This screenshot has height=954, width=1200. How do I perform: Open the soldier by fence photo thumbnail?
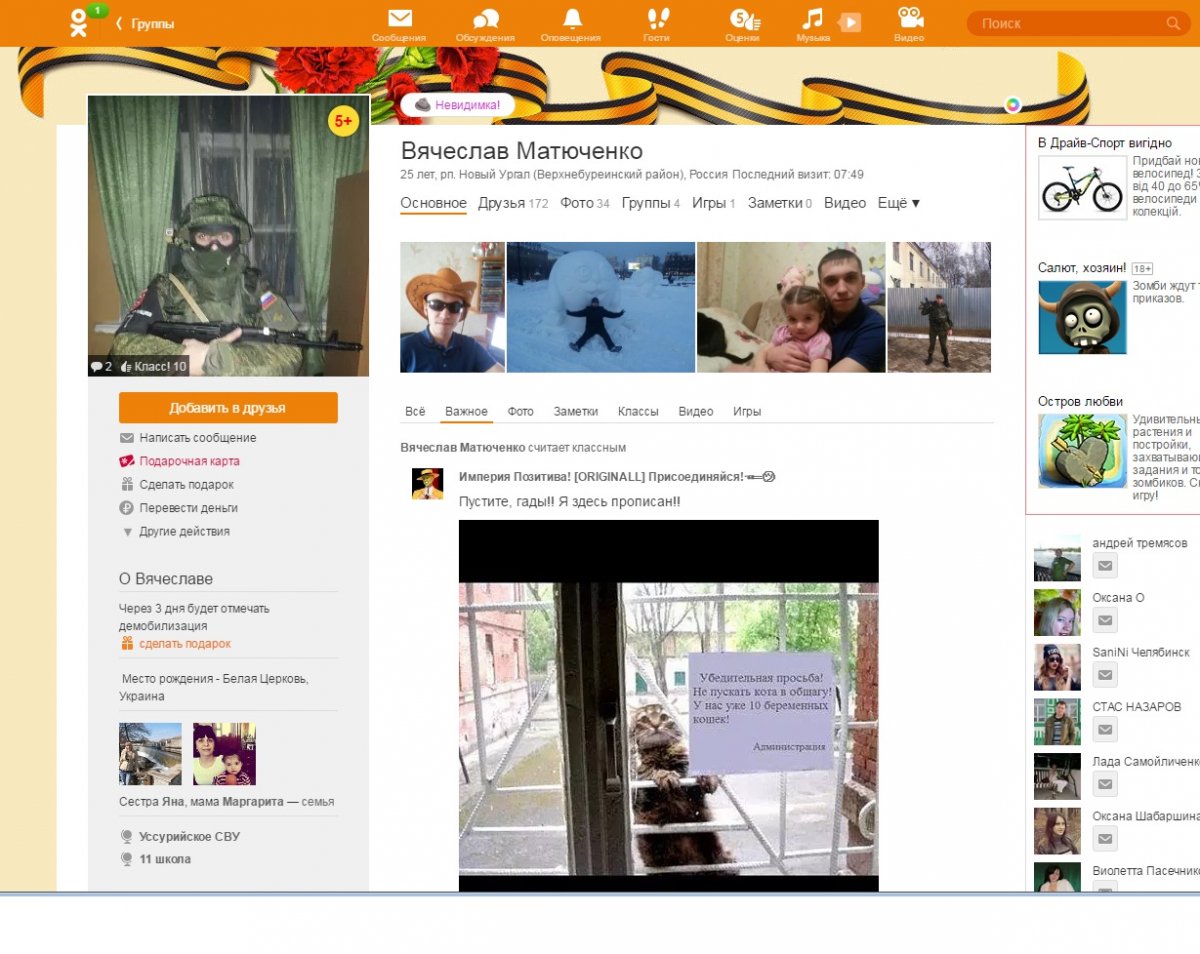pyautogui.click(x=940, y=307)
